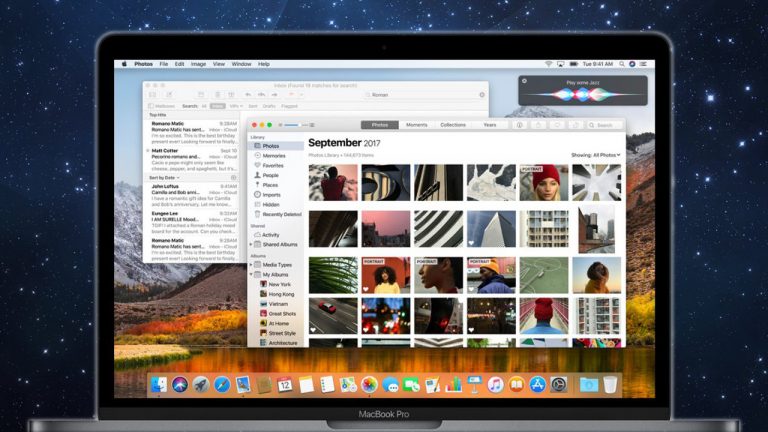This screenshot has height=432, width=768.
Task: Adjust thumbnail zoom slider in Photos
Action: tap(296, 125)
